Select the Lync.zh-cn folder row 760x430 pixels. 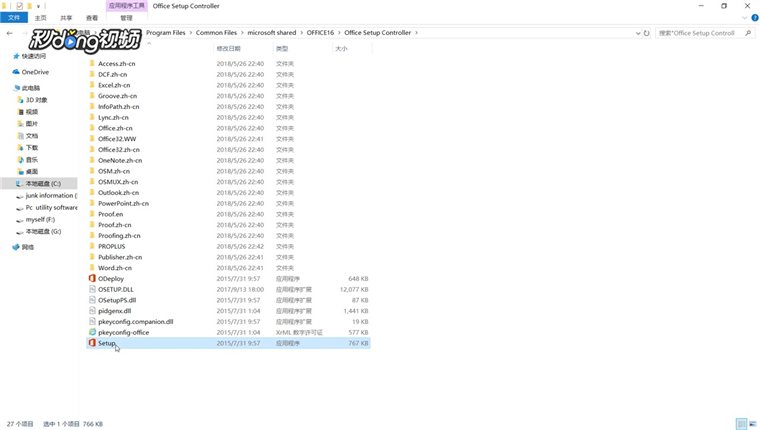[228, 117]
